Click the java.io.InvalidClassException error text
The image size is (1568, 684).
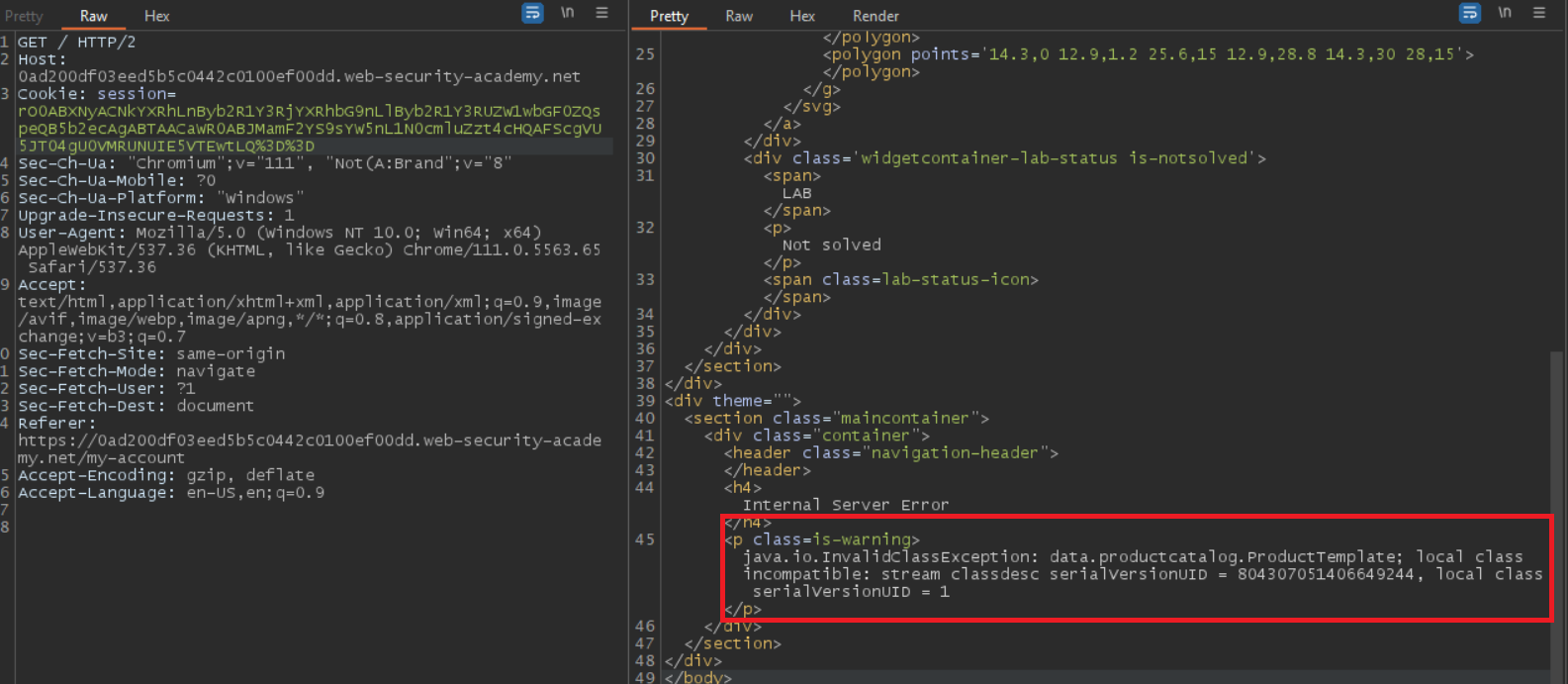point(1143,574)
